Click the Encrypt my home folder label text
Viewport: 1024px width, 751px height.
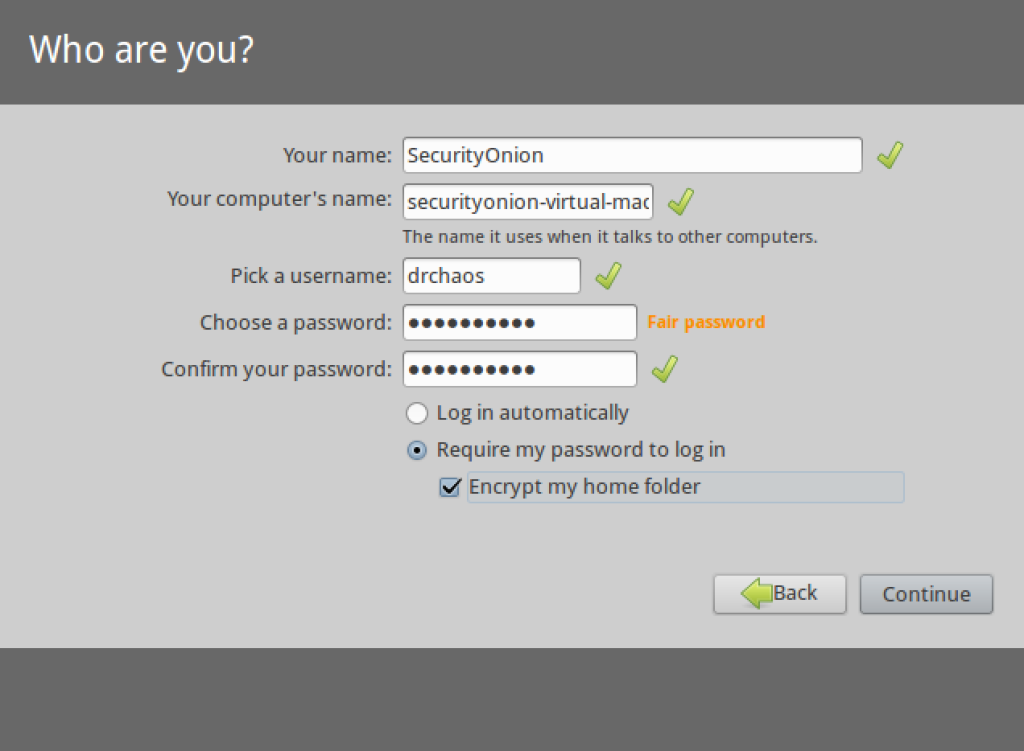585,487
